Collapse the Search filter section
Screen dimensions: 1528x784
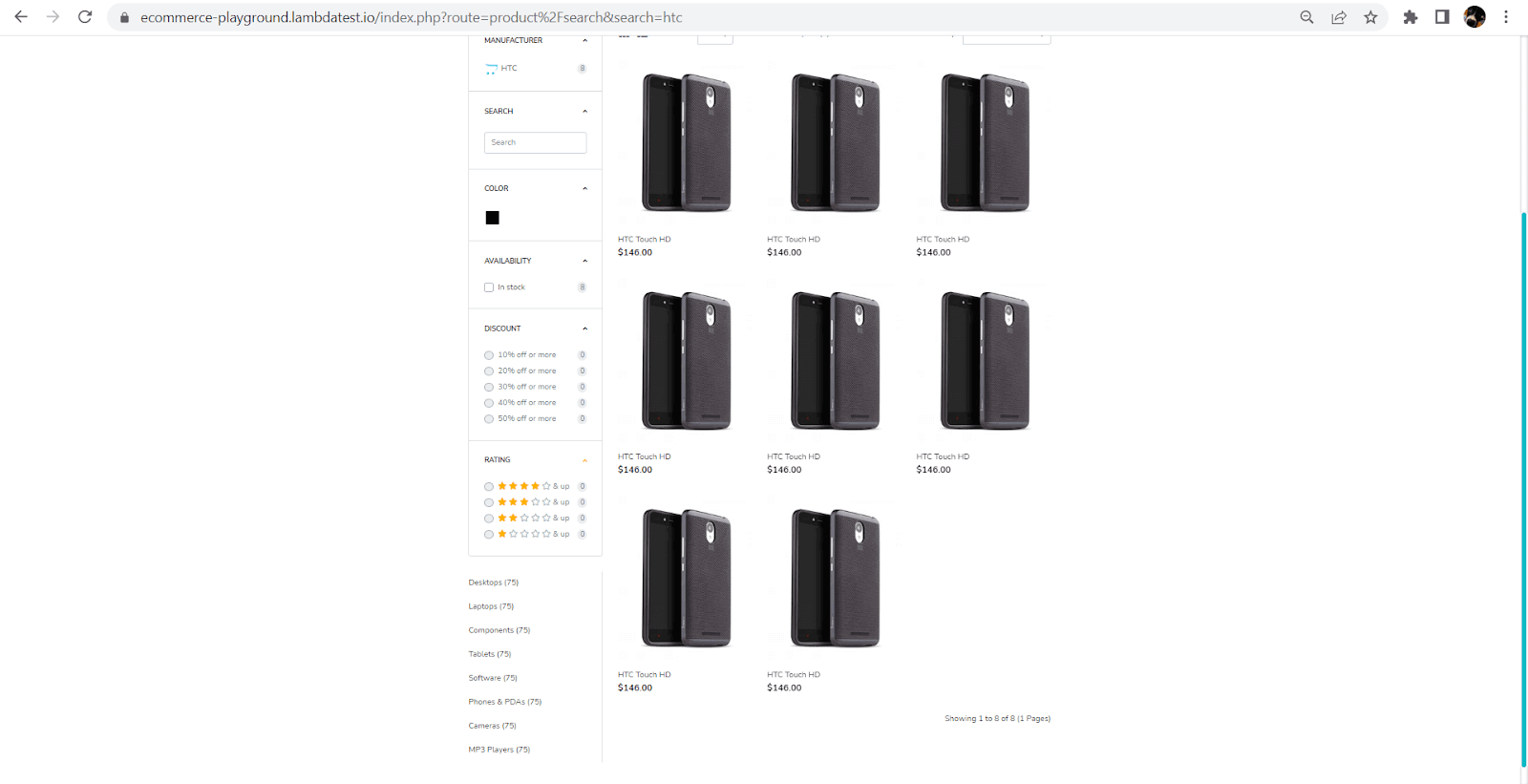click(584, 111)
